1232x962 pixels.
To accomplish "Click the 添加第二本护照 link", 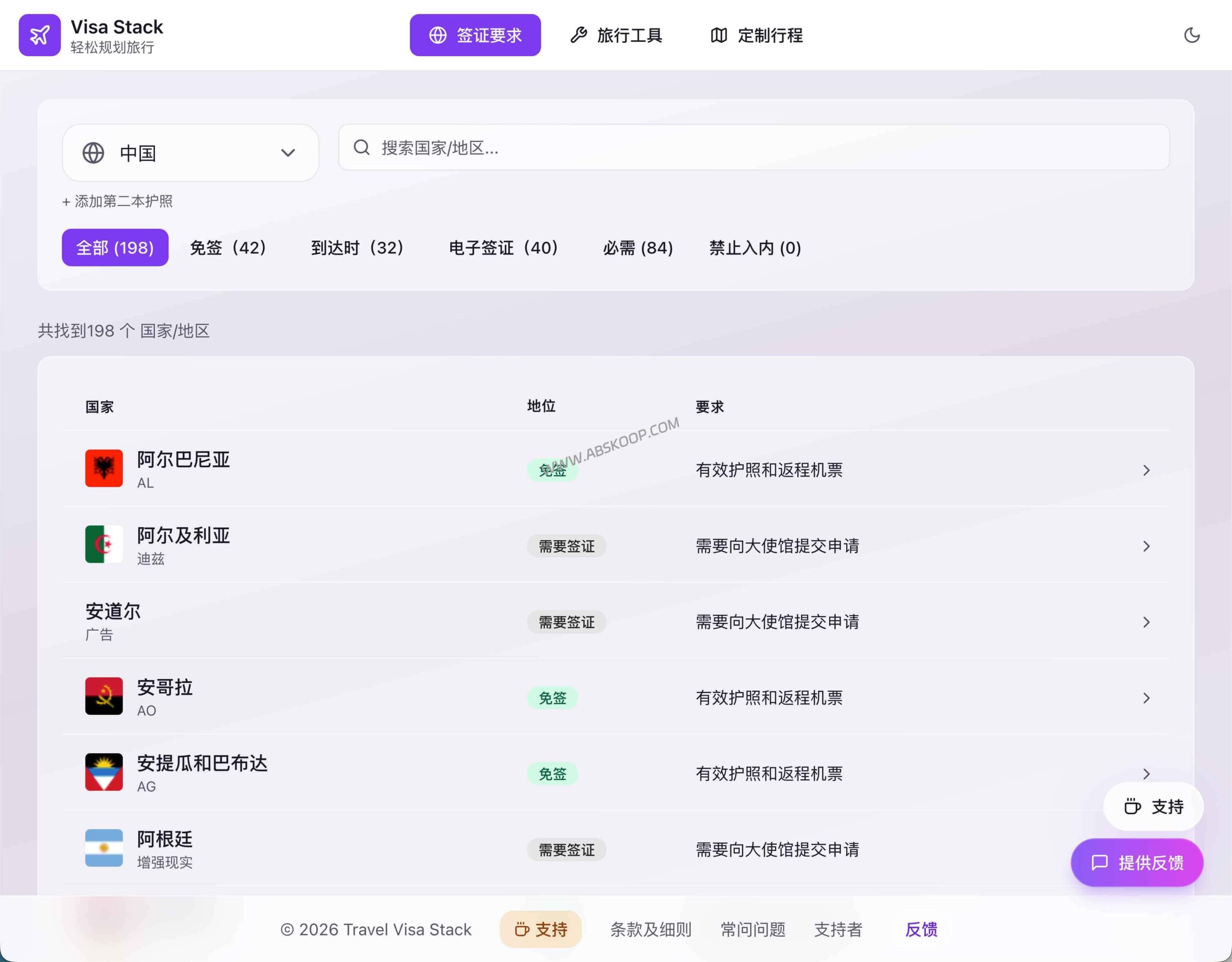I will [117, 202].
